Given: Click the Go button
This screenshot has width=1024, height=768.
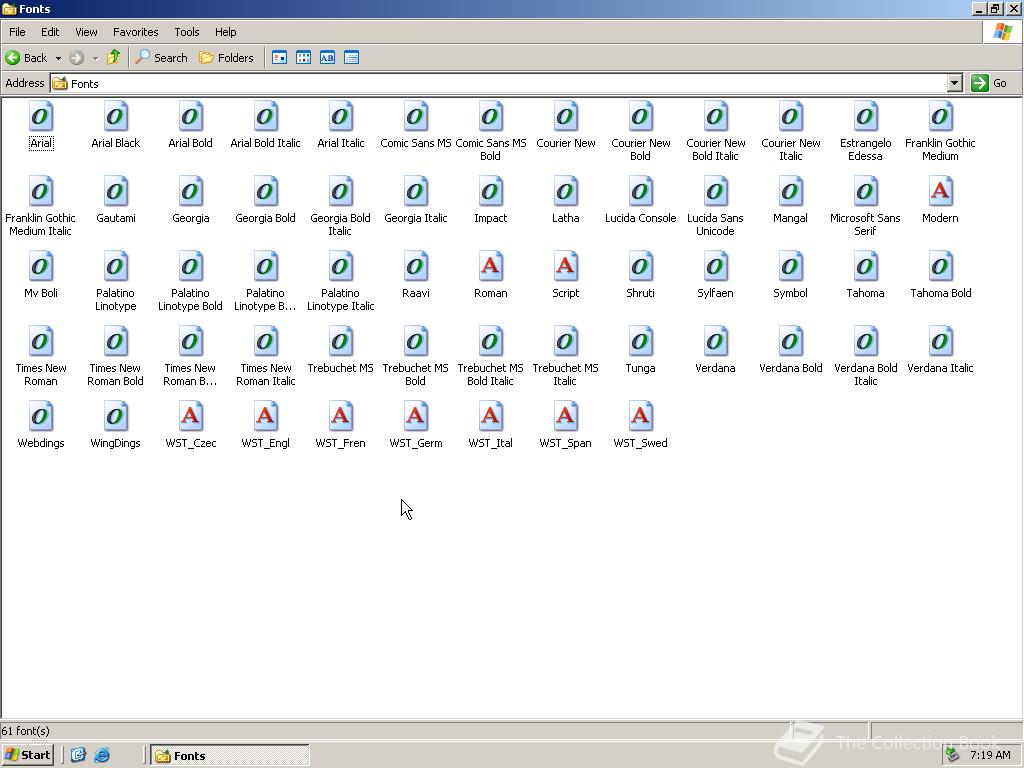Looking at the screenshot, I should [989, 84].
